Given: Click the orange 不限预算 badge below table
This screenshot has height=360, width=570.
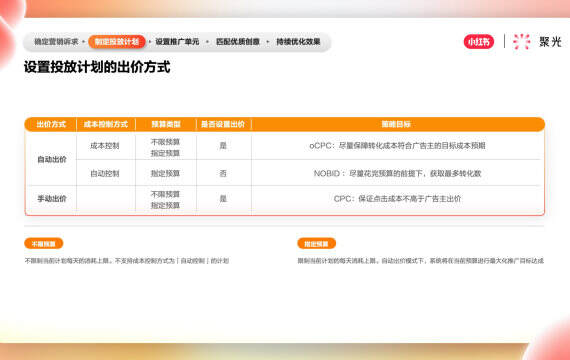Looking at the screenshot, I should coord(44,244).
